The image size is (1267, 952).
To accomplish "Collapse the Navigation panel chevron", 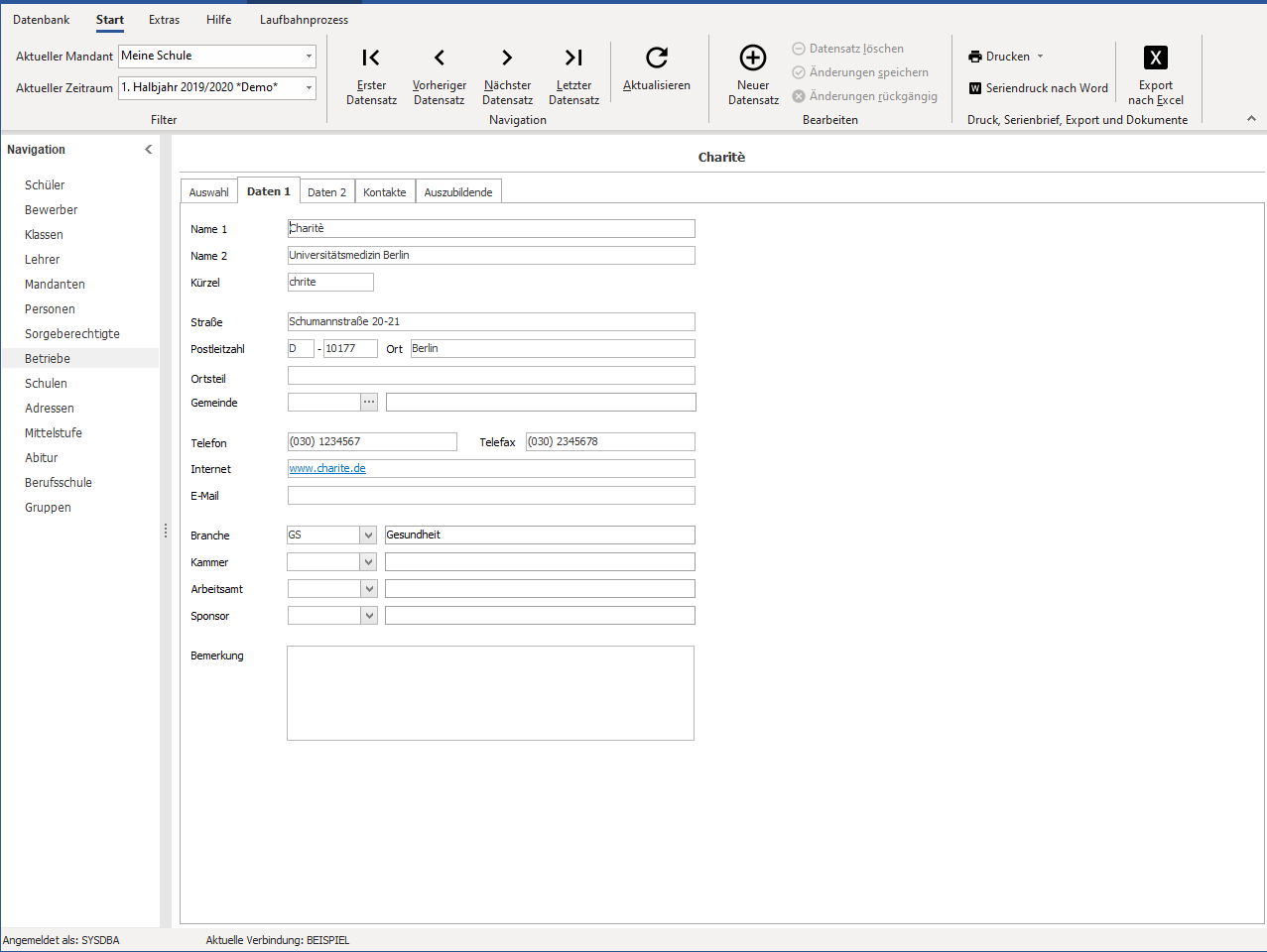I will click(x=149, y=150).
